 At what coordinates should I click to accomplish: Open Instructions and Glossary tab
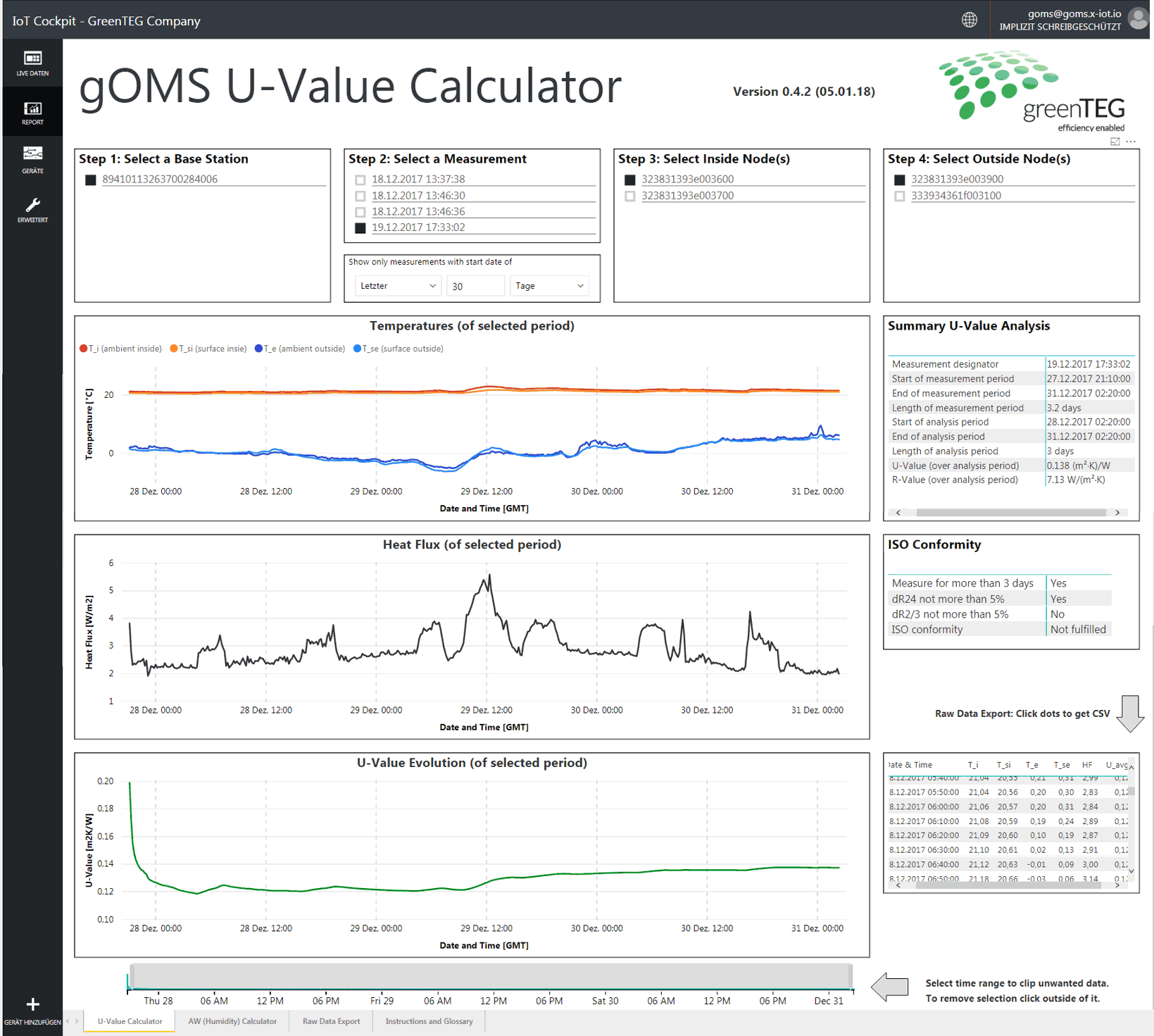pyautogui.click(x=429, y=1021)
